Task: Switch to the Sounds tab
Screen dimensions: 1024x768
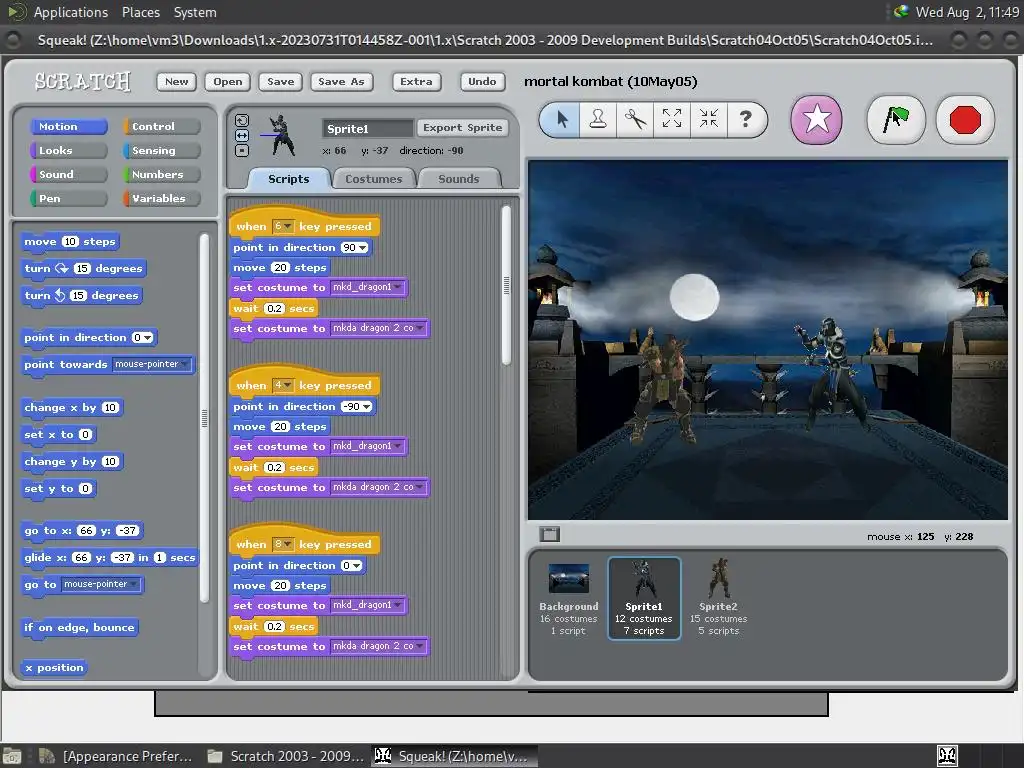Action: [458, 179]
